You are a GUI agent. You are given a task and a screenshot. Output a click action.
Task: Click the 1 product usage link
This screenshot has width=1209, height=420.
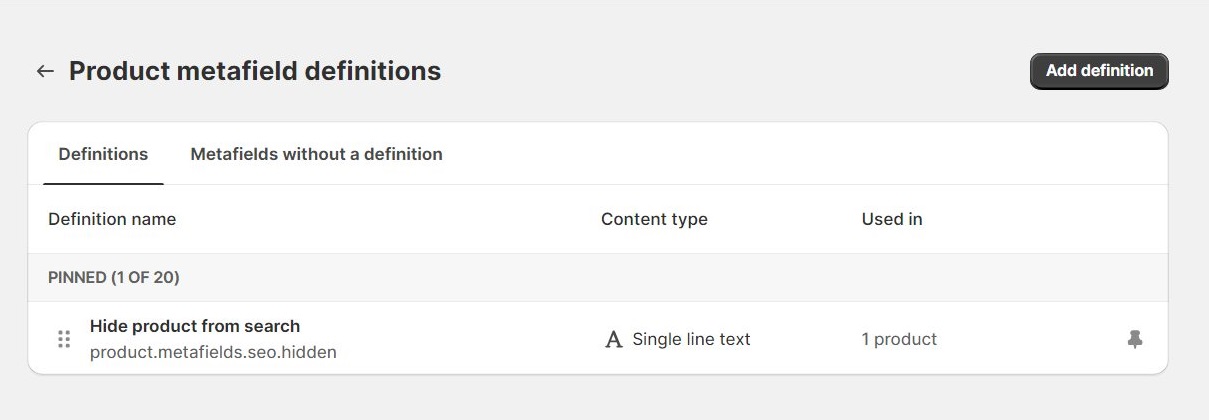899,339
